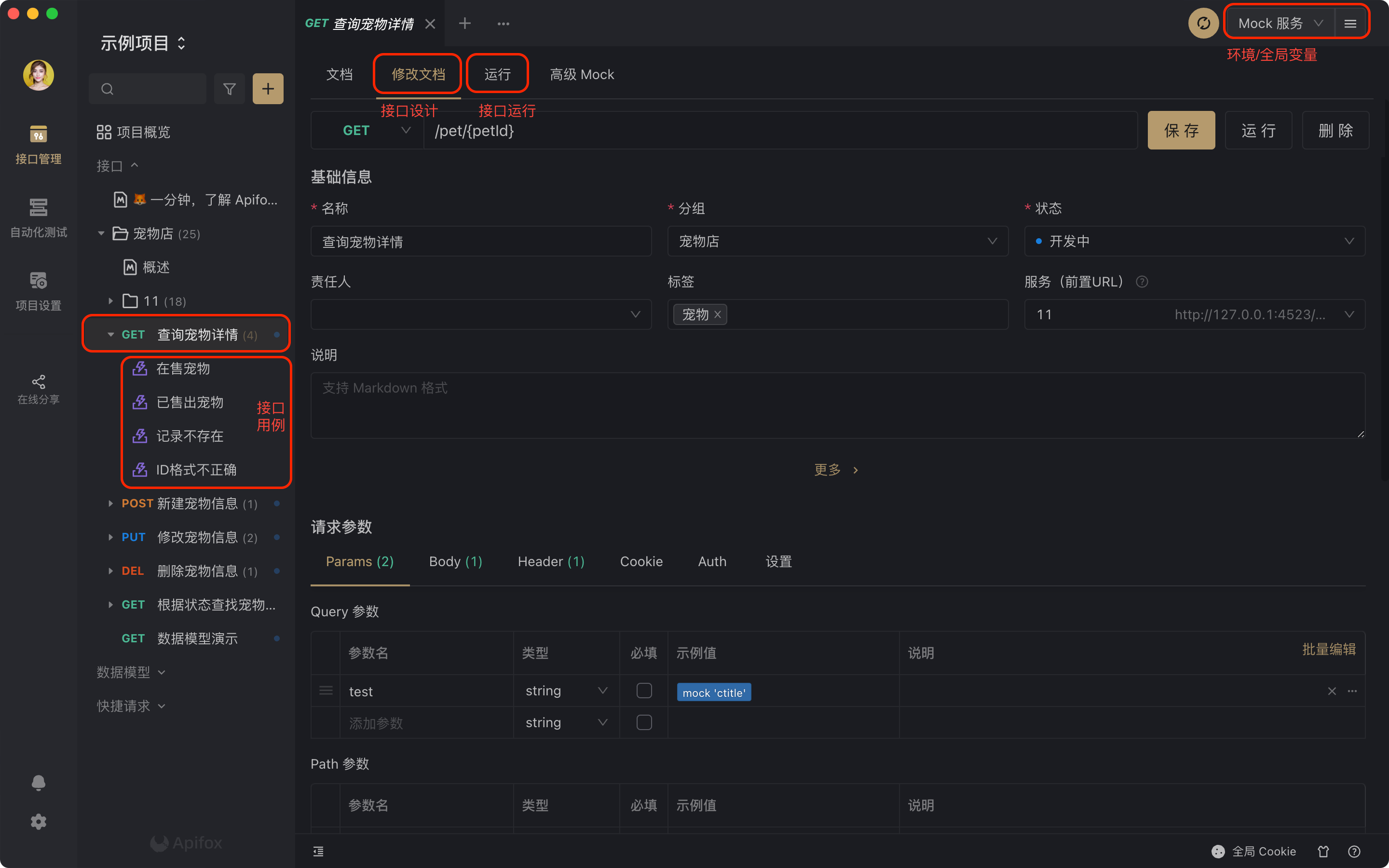This screenshot has height=868, width=1389.
Task: Click the 批量编辑 bulk edit link
Action: (x=1328, y=649)
